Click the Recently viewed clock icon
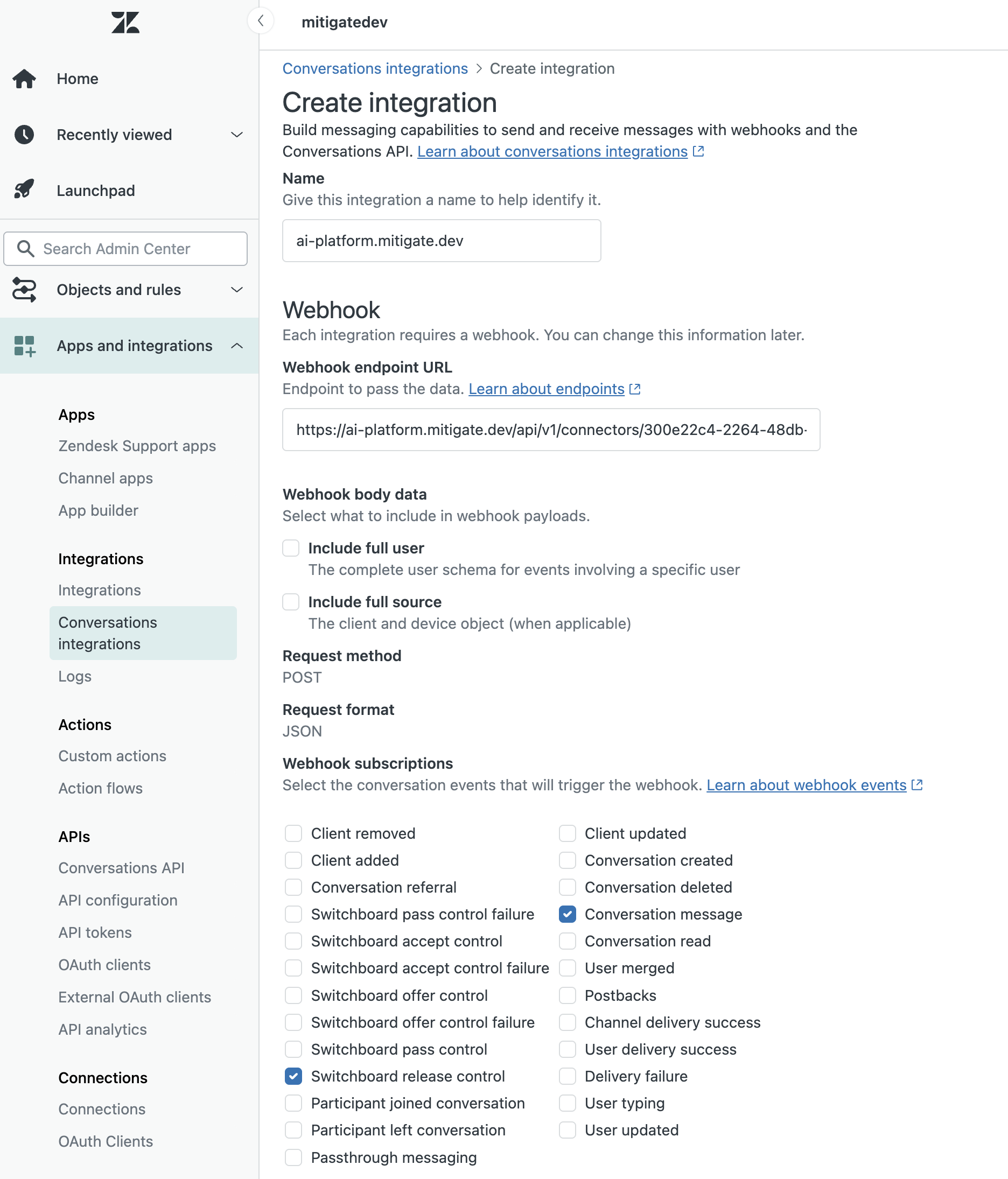 coord(23,135)
